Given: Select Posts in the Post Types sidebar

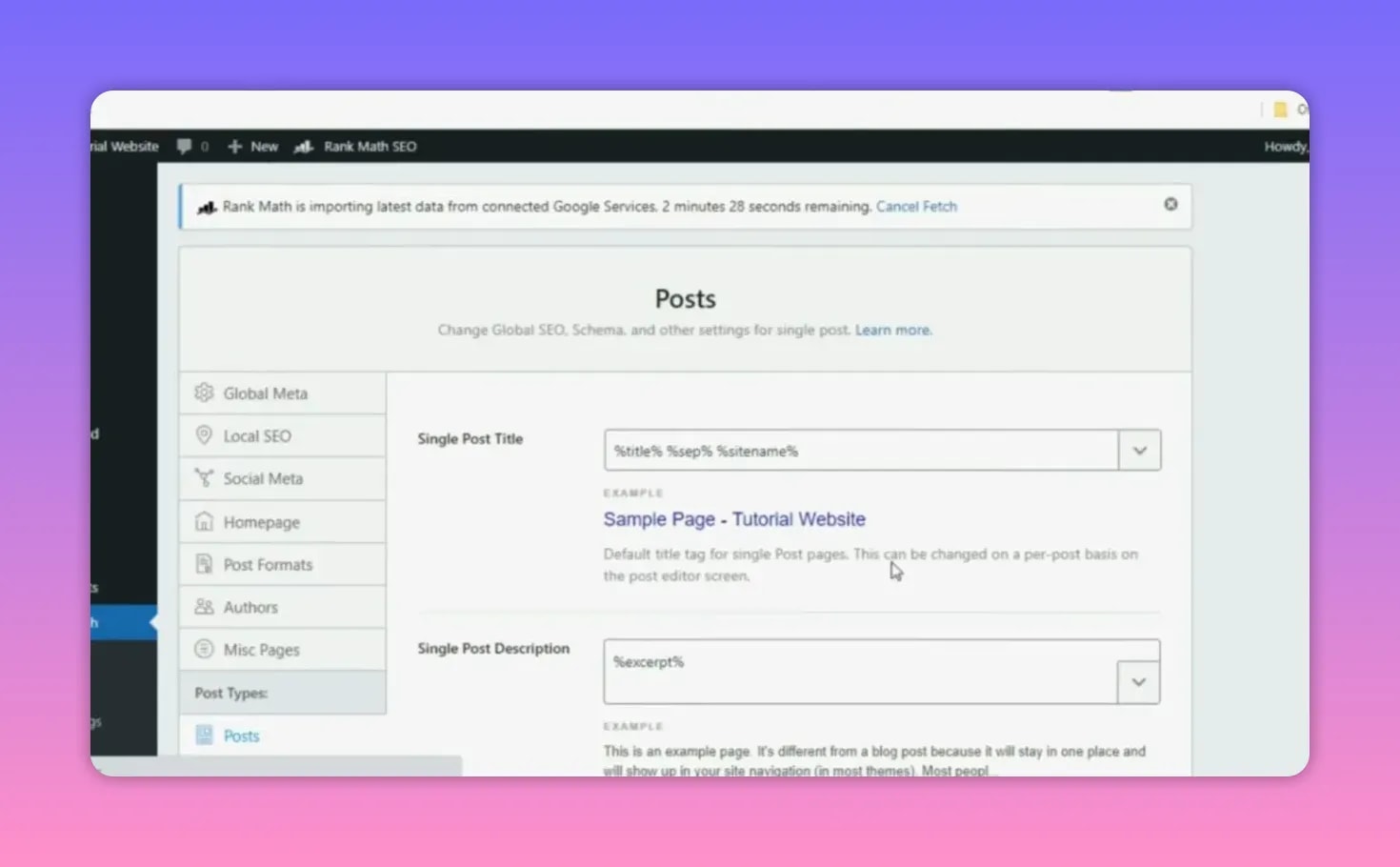Looking at the screenshot, I should click(241, 735).
